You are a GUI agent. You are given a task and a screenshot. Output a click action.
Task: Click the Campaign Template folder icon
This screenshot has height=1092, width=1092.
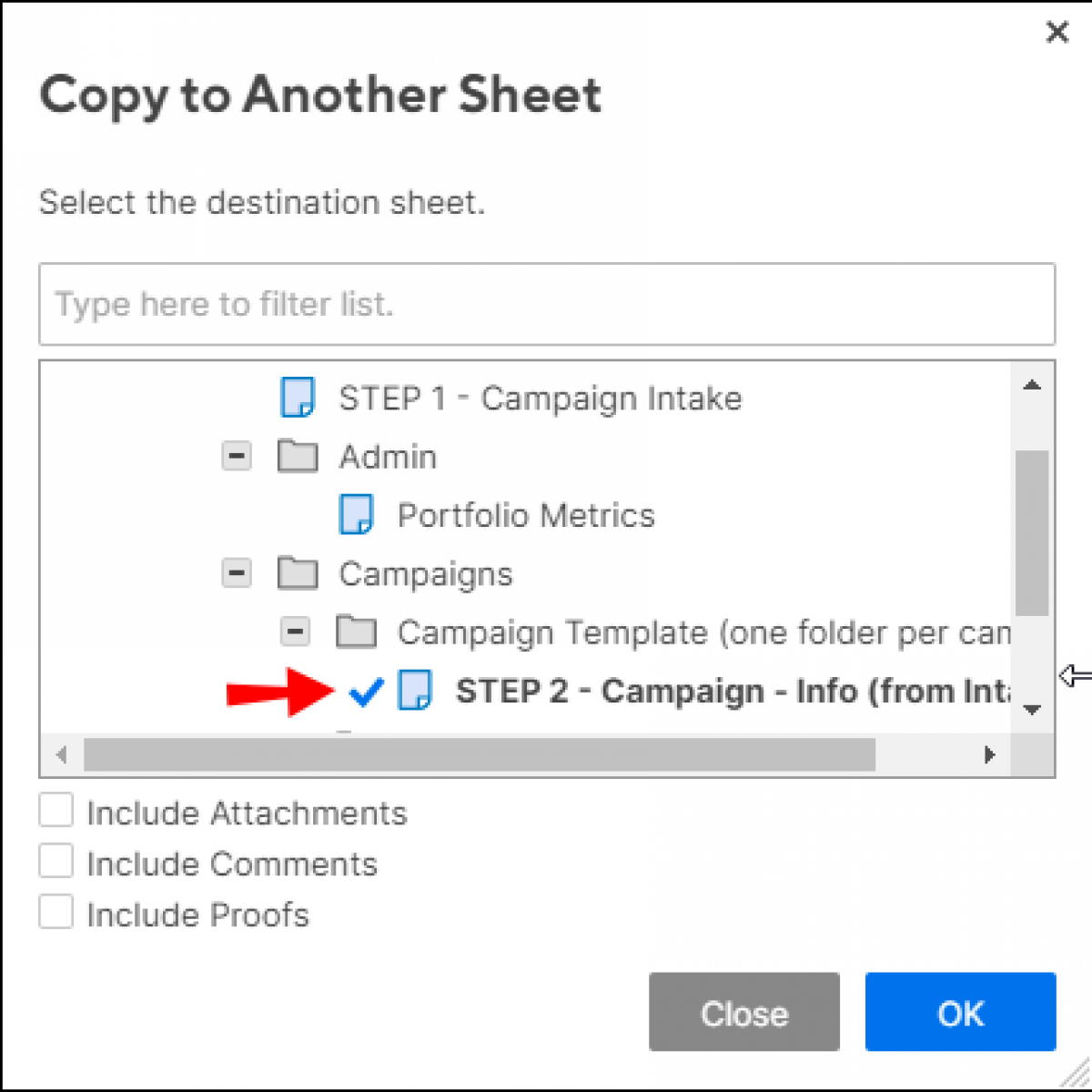(x=357, y=632)
